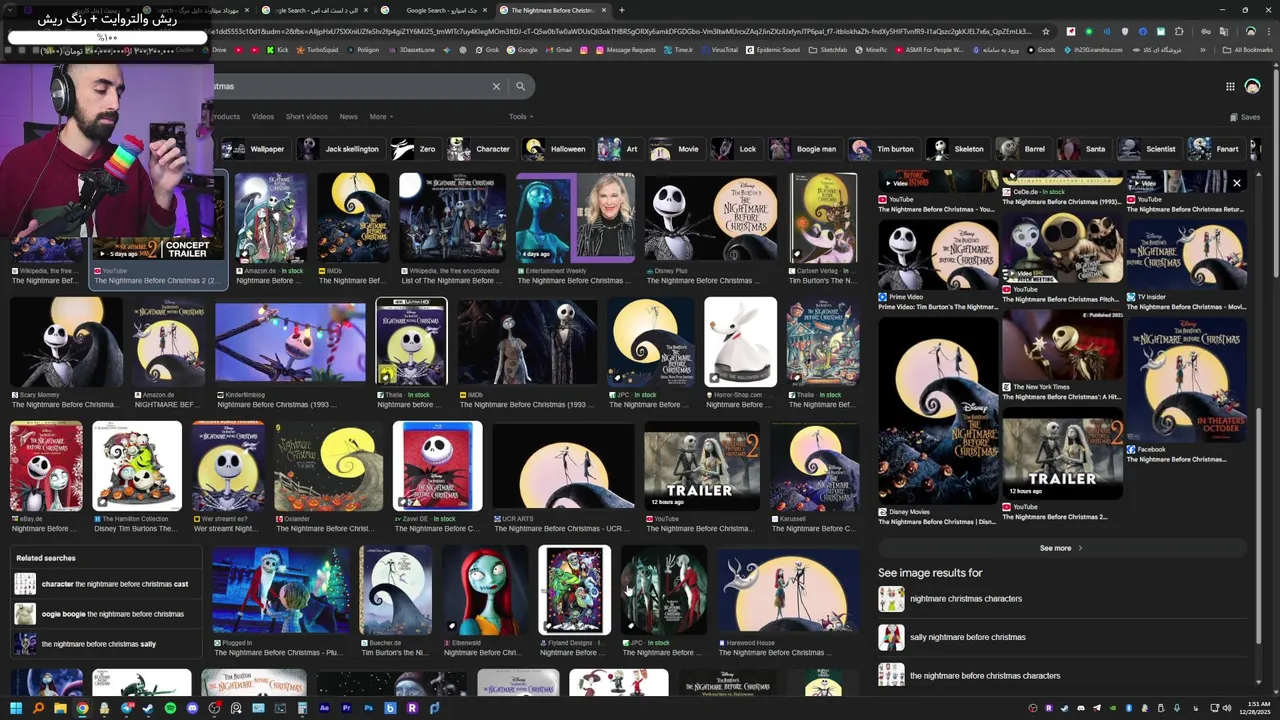The width and height of the screenshot is (1280, 720).
Task: Filter images by Zero chip
Action: pyautogui.click(x=414, y=149)
